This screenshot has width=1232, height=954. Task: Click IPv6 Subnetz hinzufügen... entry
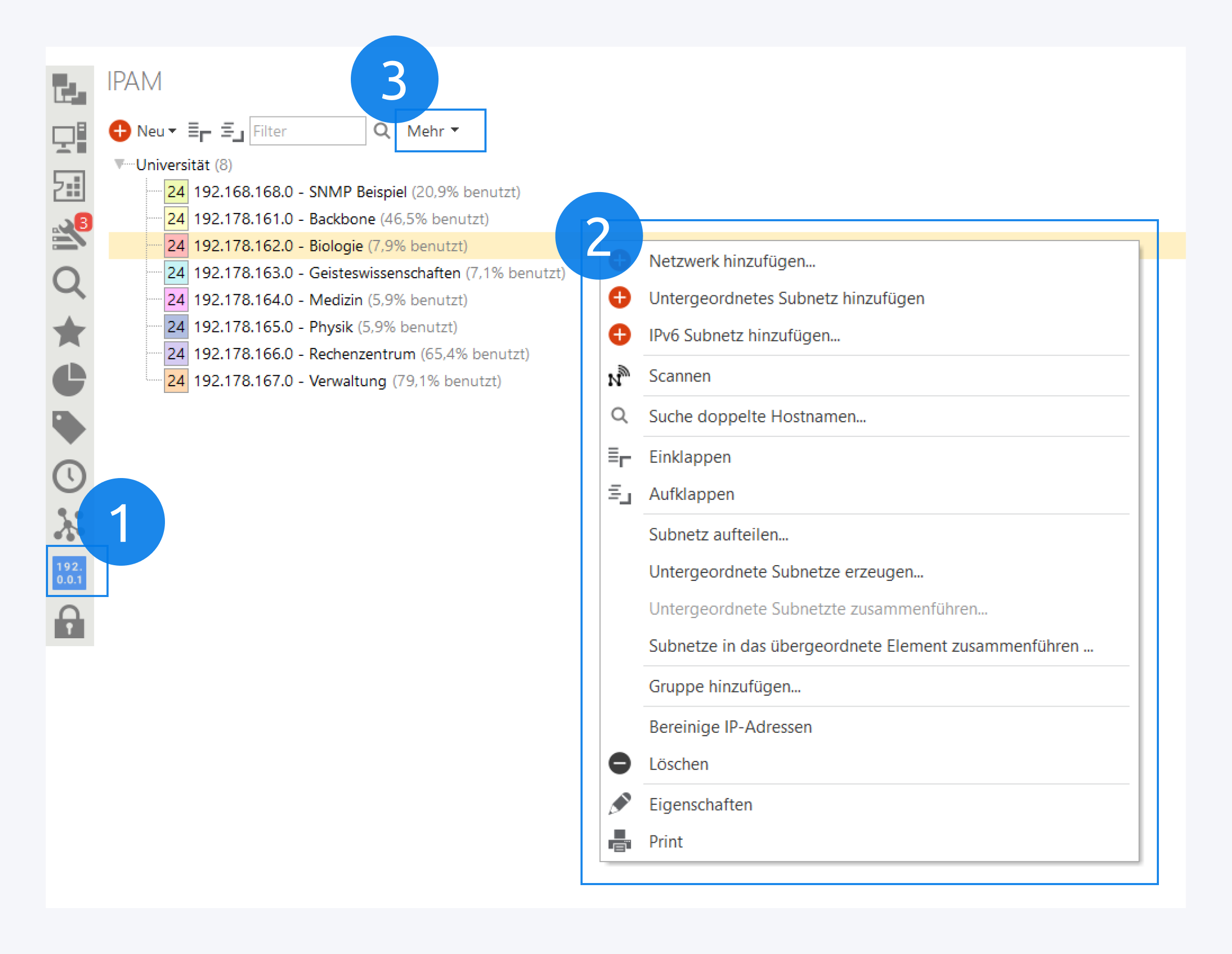(x=744, y=336)
